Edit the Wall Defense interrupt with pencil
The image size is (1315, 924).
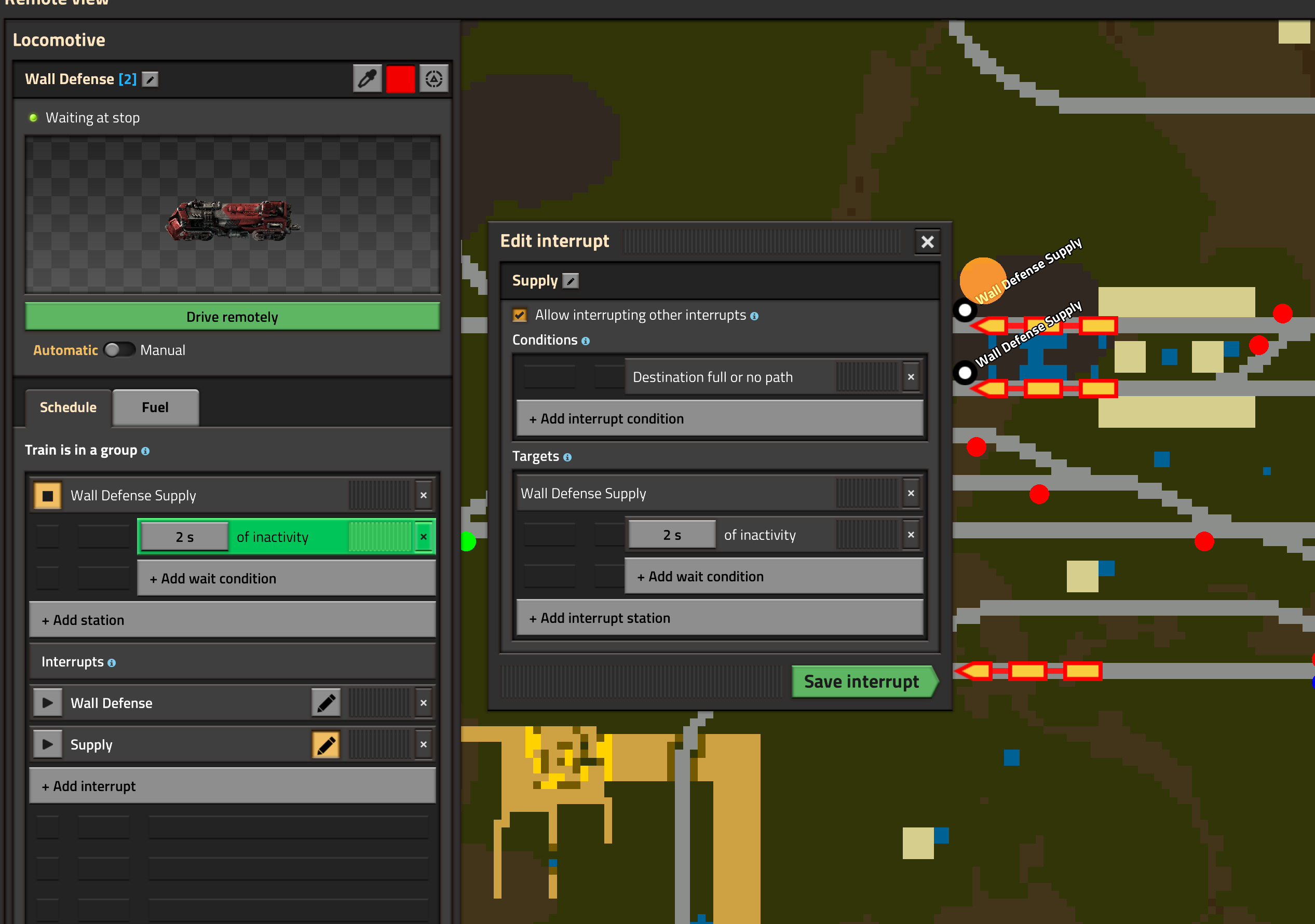tap(326, 703)
